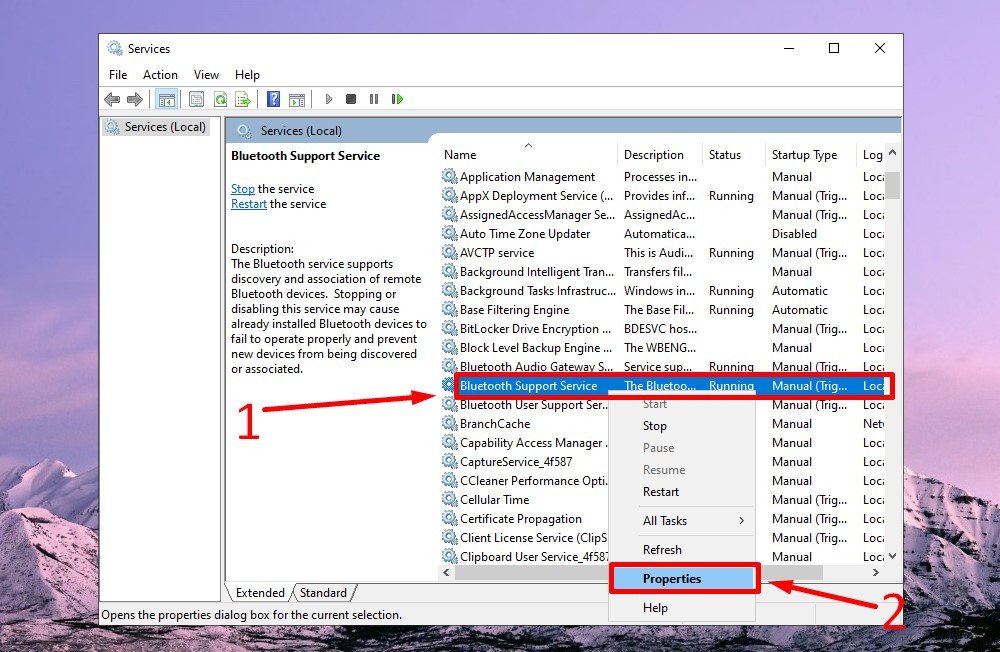Click the Stop the service link

(x=243, y=189)
